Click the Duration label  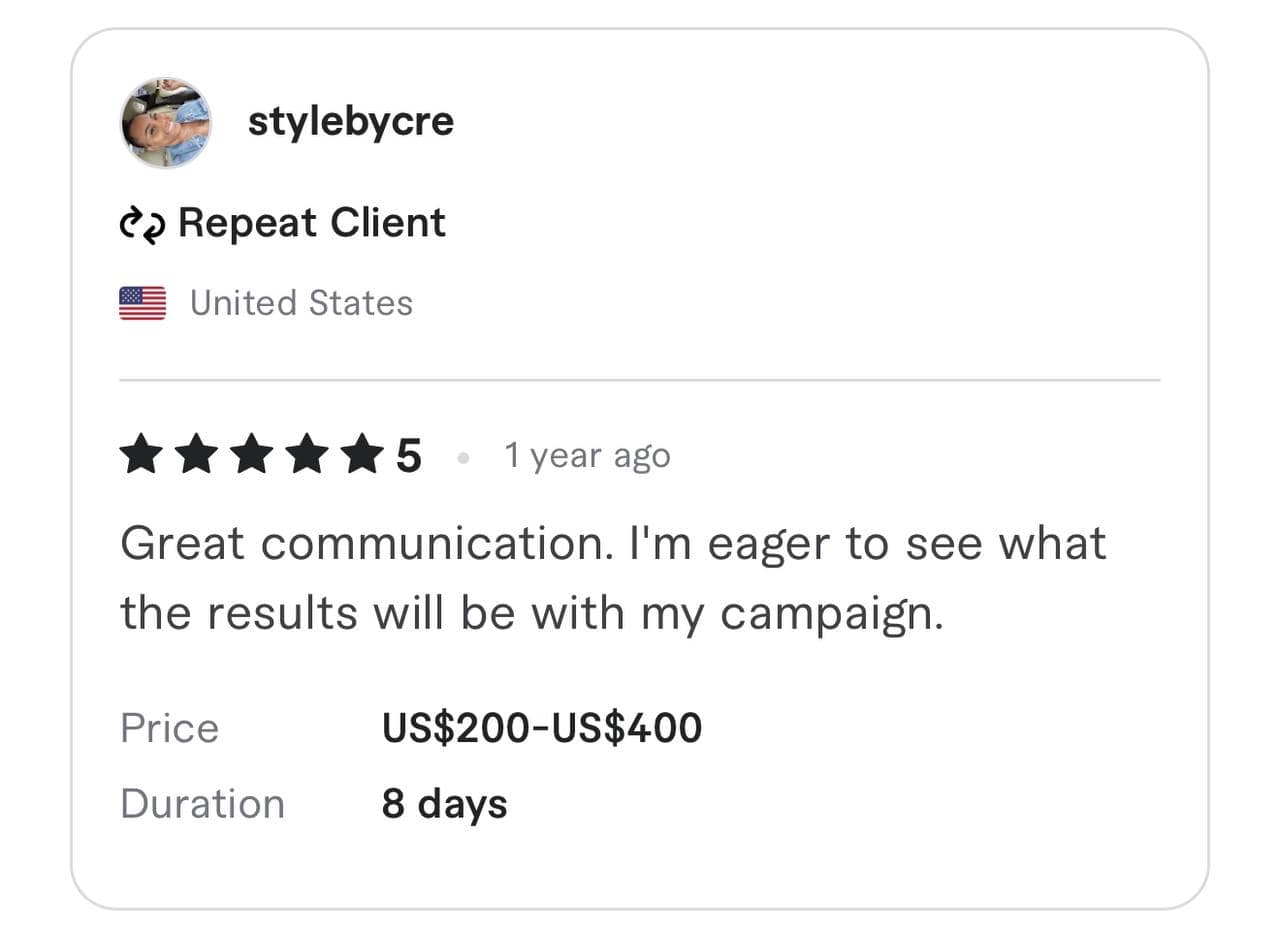coord(202,804)
